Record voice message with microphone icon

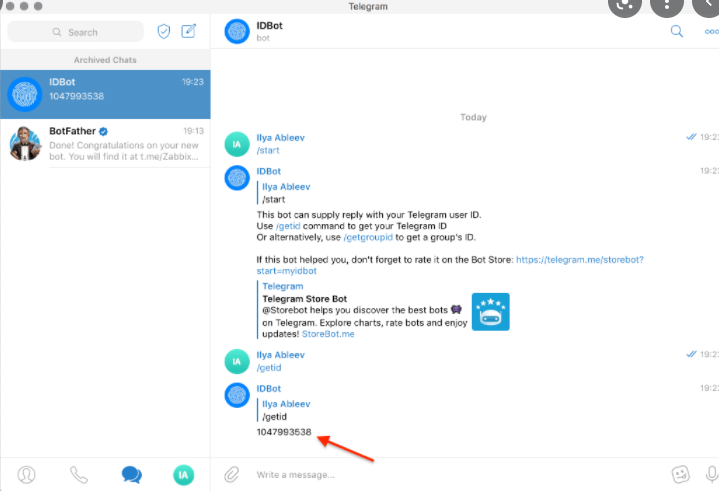712,474
